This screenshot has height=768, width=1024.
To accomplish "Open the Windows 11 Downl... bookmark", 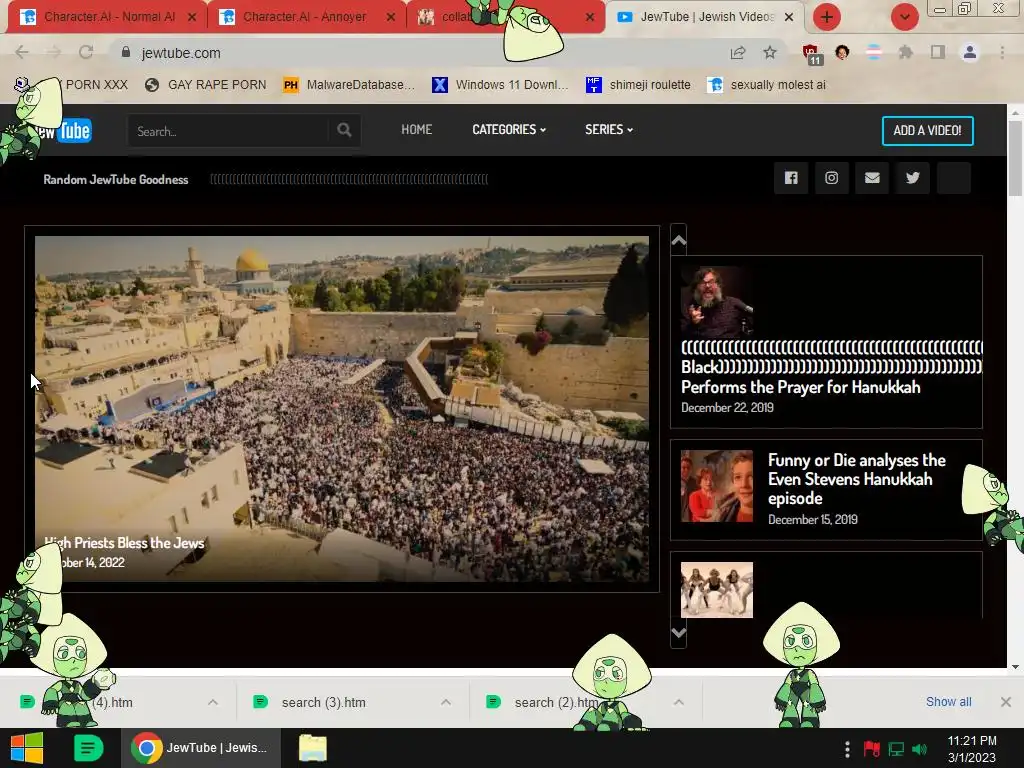I will coord(500,85).
